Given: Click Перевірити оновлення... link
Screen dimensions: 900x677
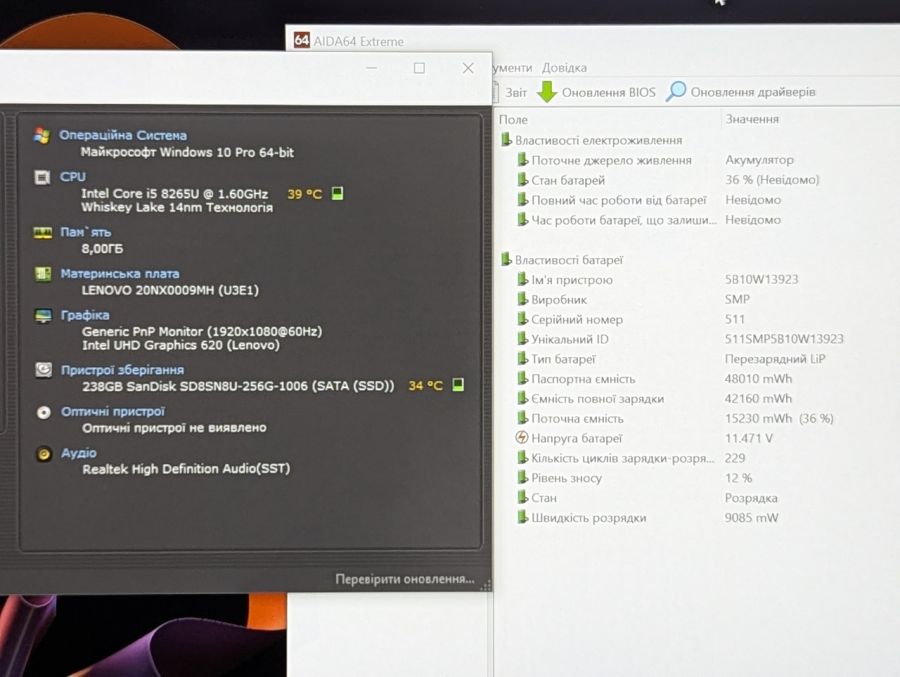Looking at the screenshot, I should click(x=405, y=579).
